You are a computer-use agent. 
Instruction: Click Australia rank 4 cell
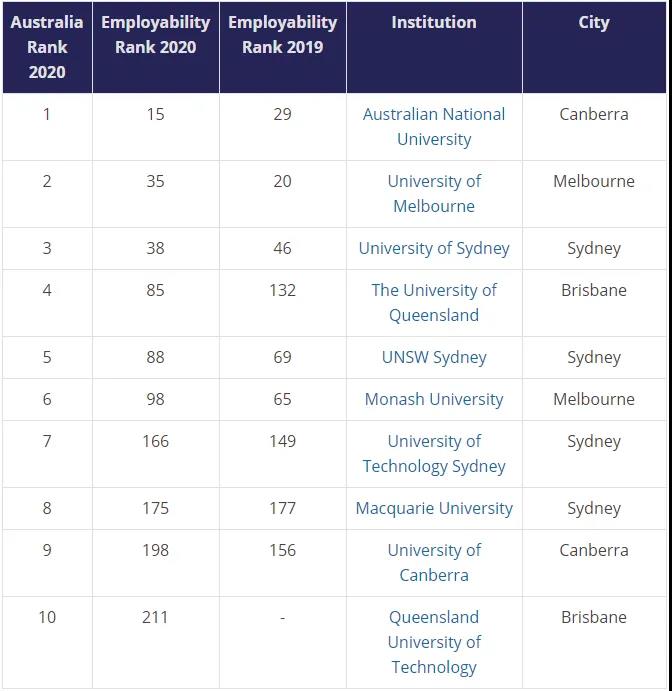click(x=47, y=303)
